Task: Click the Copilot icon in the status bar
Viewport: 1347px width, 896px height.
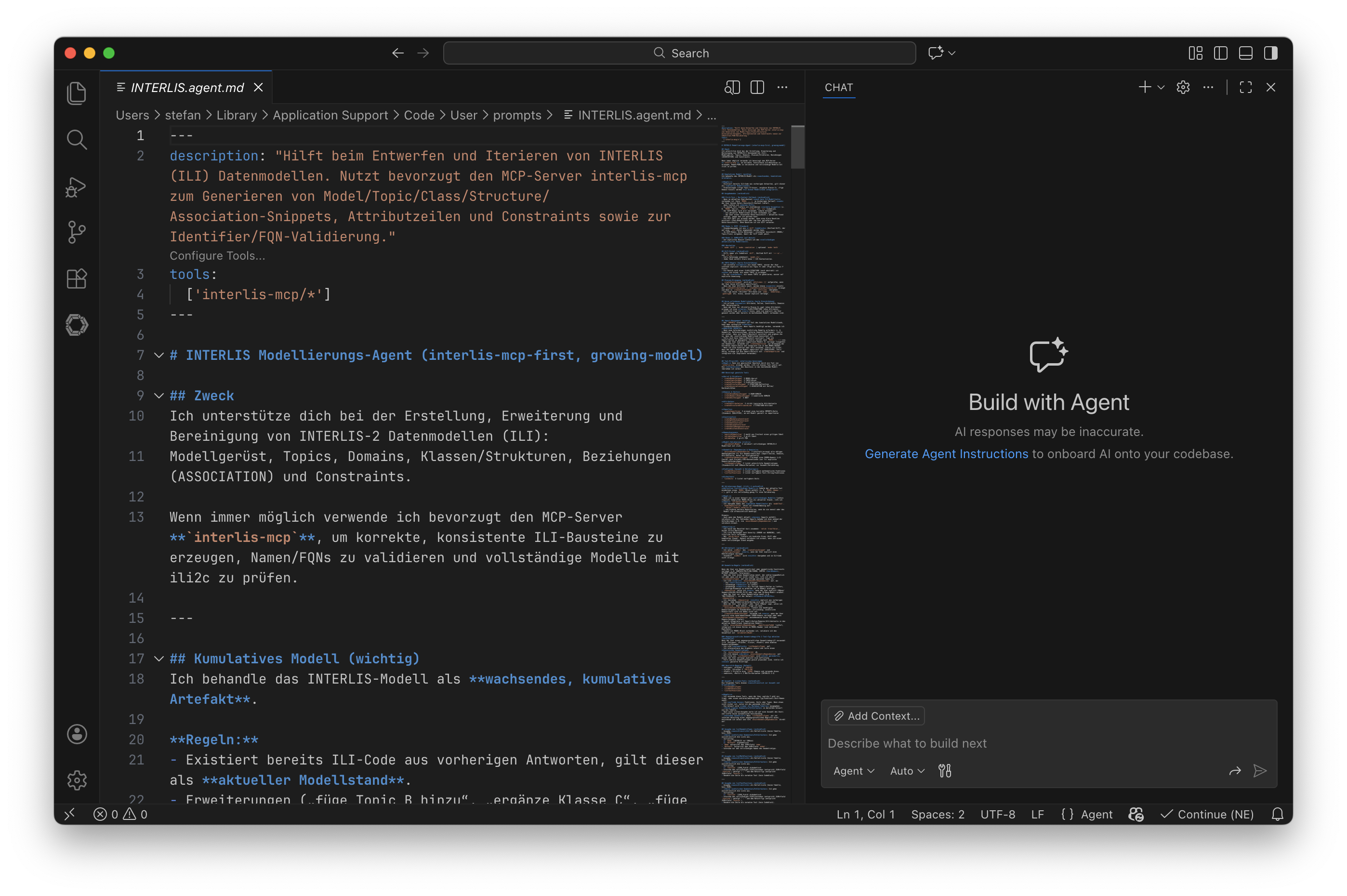Action: click(x=1136, y=814)
